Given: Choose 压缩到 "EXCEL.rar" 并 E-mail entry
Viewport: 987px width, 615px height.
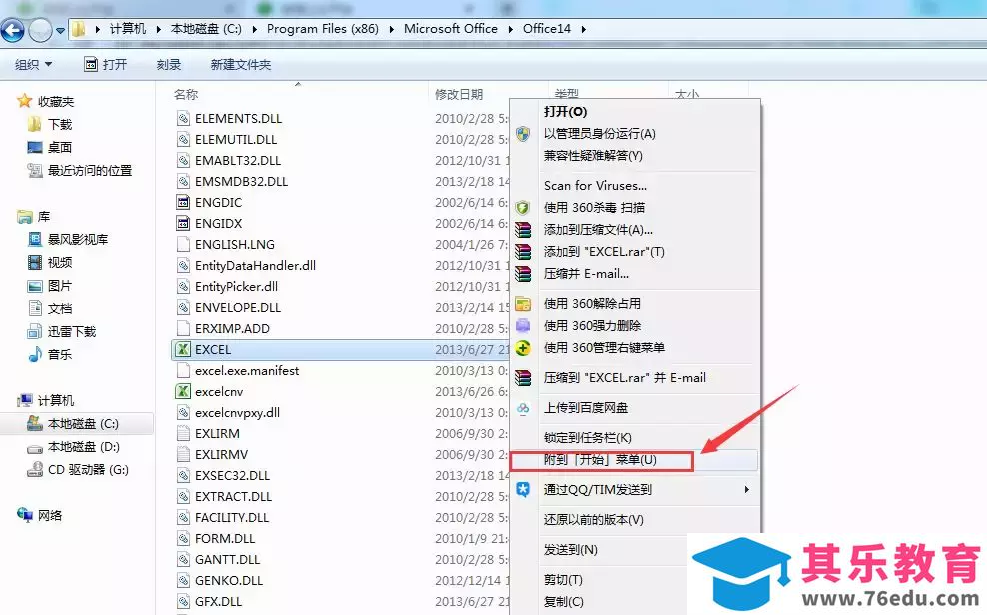Looking at the screenshot, I should point(624,378).
